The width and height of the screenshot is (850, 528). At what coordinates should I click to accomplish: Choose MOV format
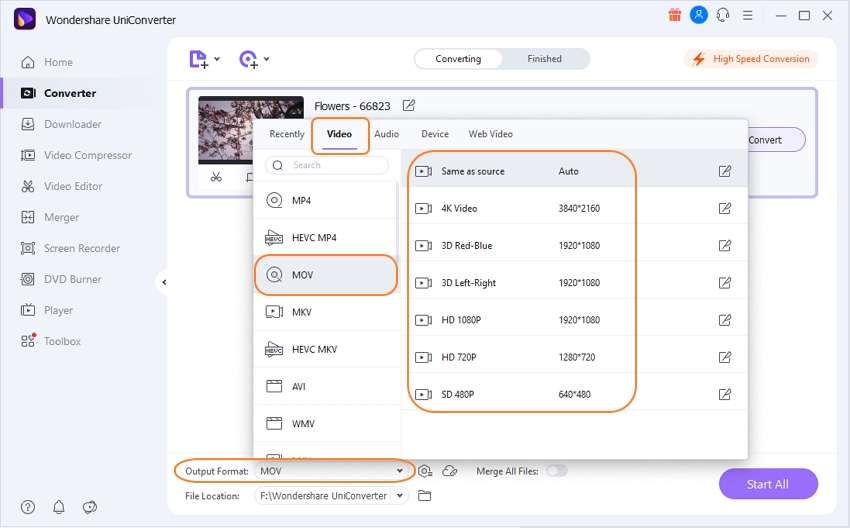click(326, 275)
